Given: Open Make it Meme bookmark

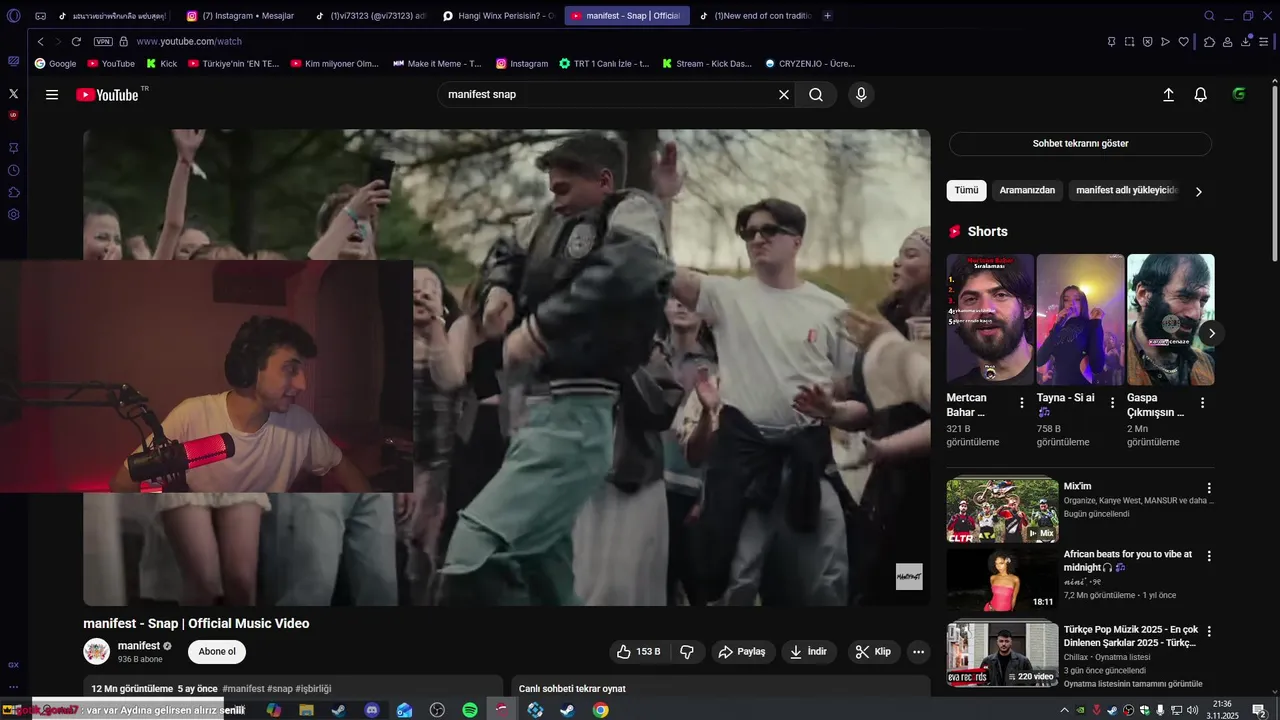Looking at the screenshot, I should click(437, 63).
